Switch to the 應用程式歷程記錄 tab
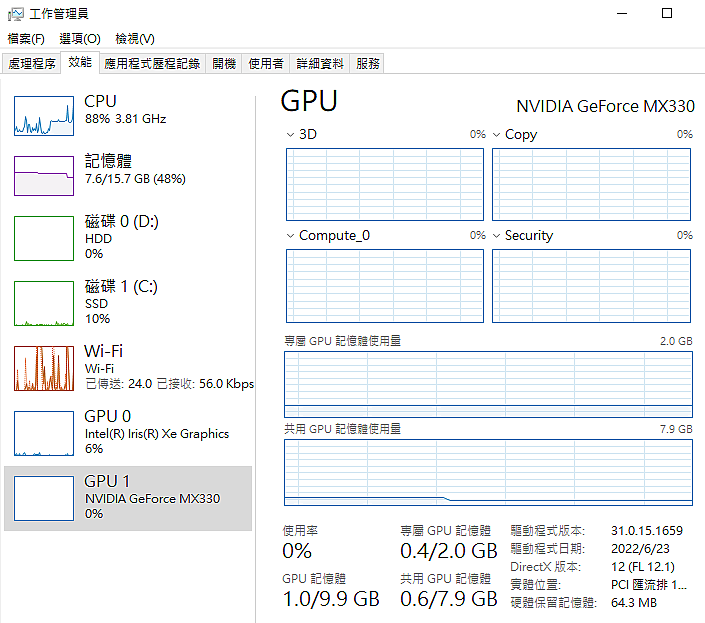Viewport: 705px width, 623px height. [x=152, y=63]
